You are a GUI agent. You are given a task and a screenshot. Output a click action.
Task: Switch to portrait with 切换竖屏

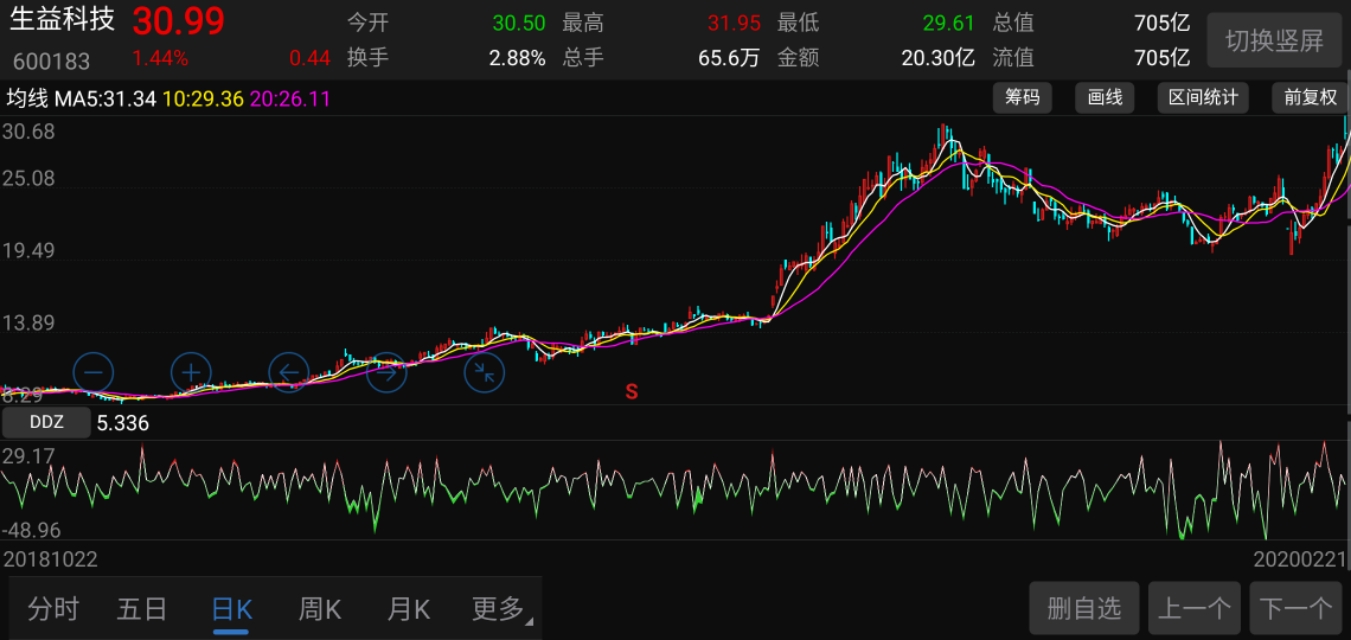(1274, 41)
